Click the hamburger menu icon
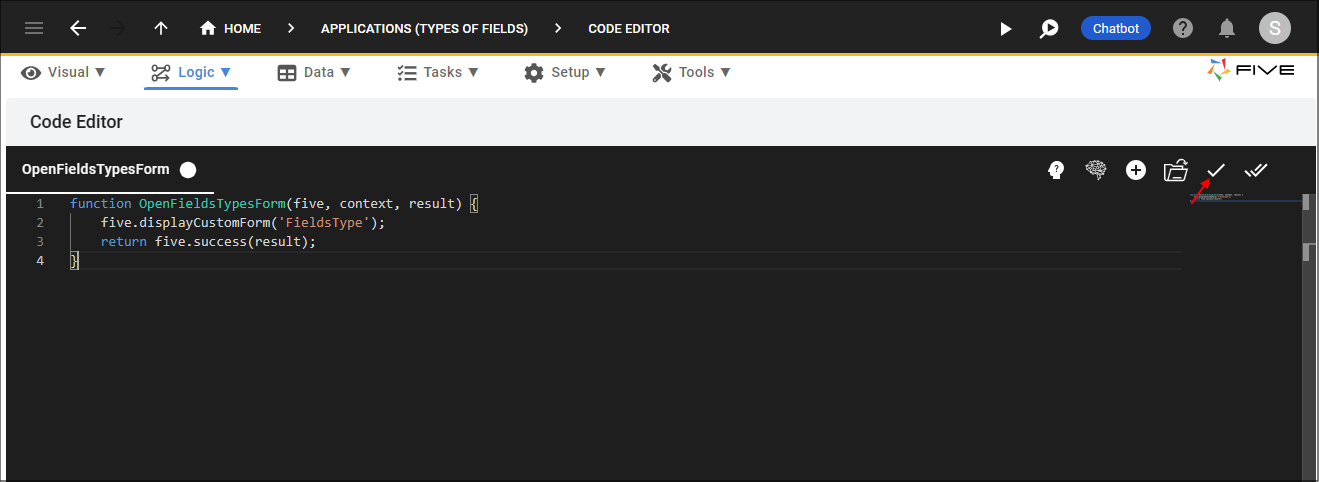This screenshot has height=482, width=1319. click(34, 28)
